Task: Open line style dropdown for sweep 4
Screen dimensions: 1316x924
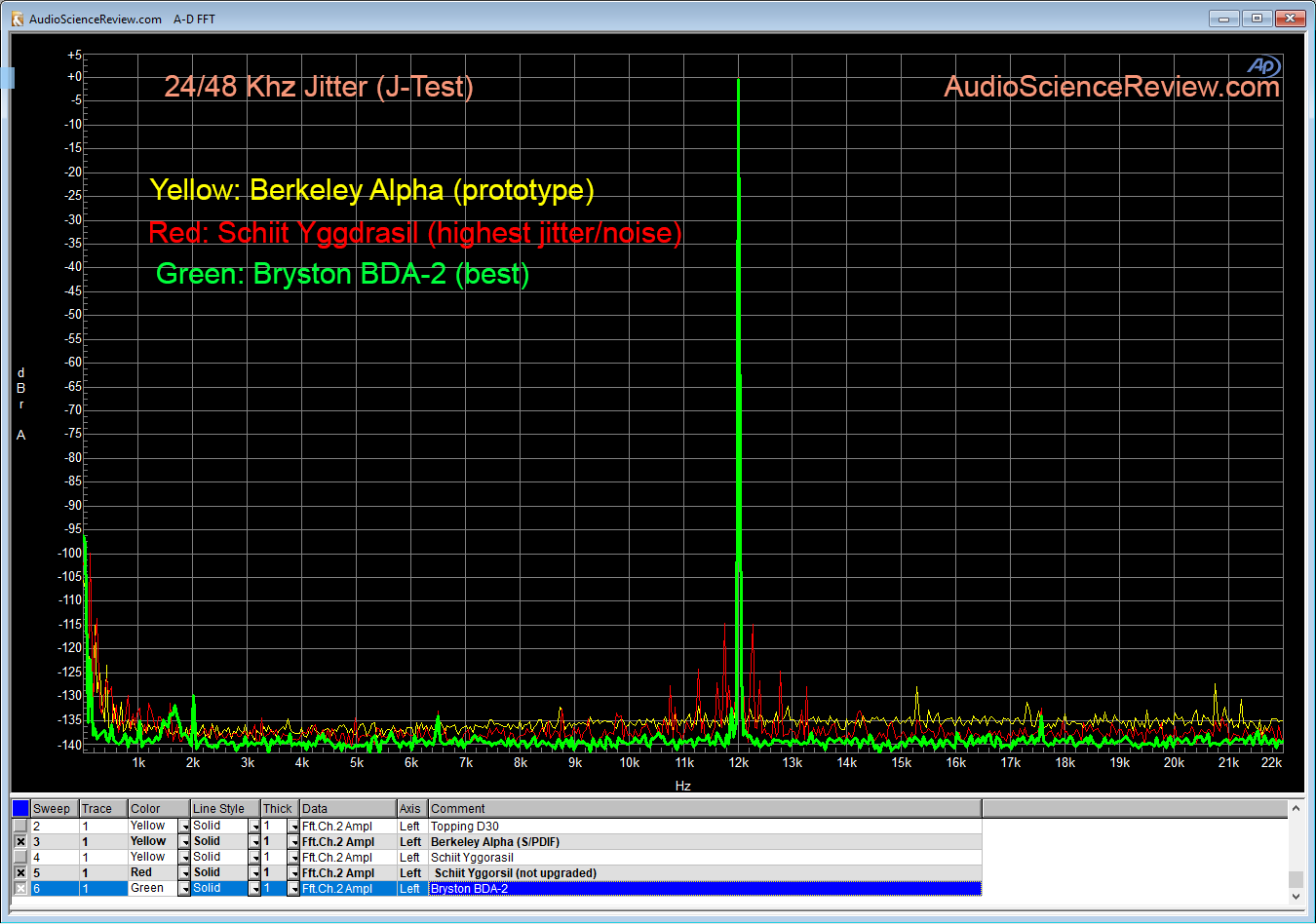Action: tap(254, 858)
